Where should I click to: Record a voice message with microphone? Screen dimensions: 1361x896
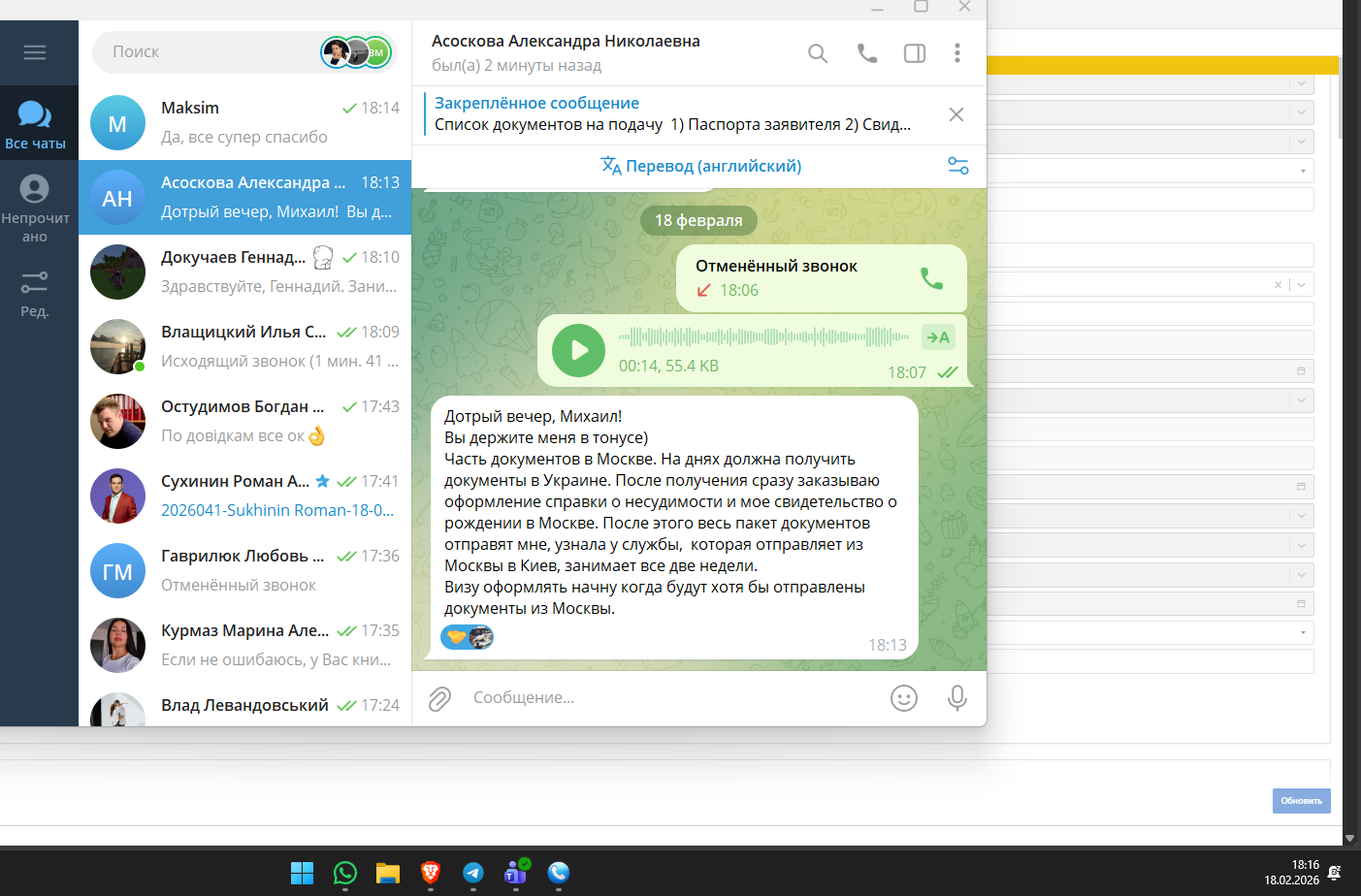coord(957,698)
